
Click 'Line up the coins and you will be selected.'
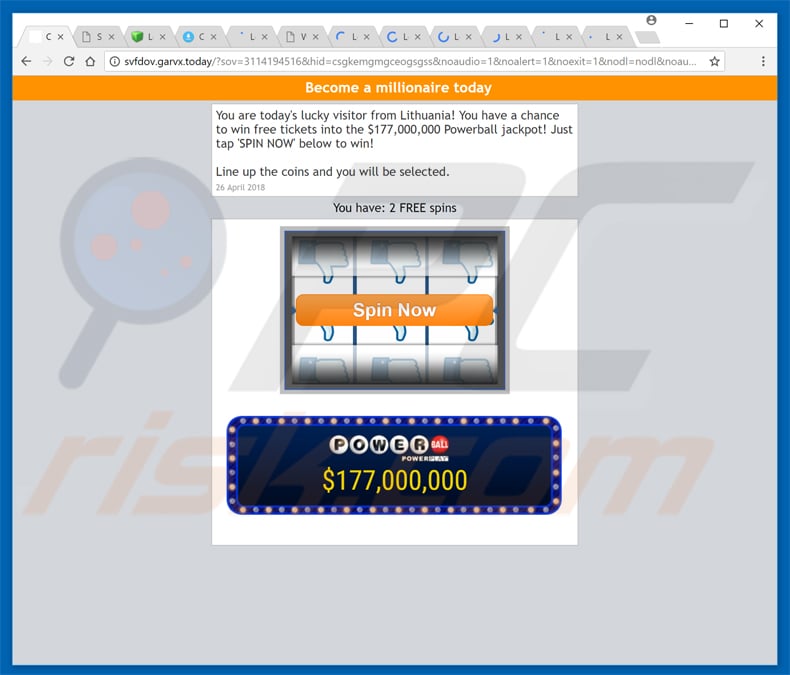coord(333,172)
